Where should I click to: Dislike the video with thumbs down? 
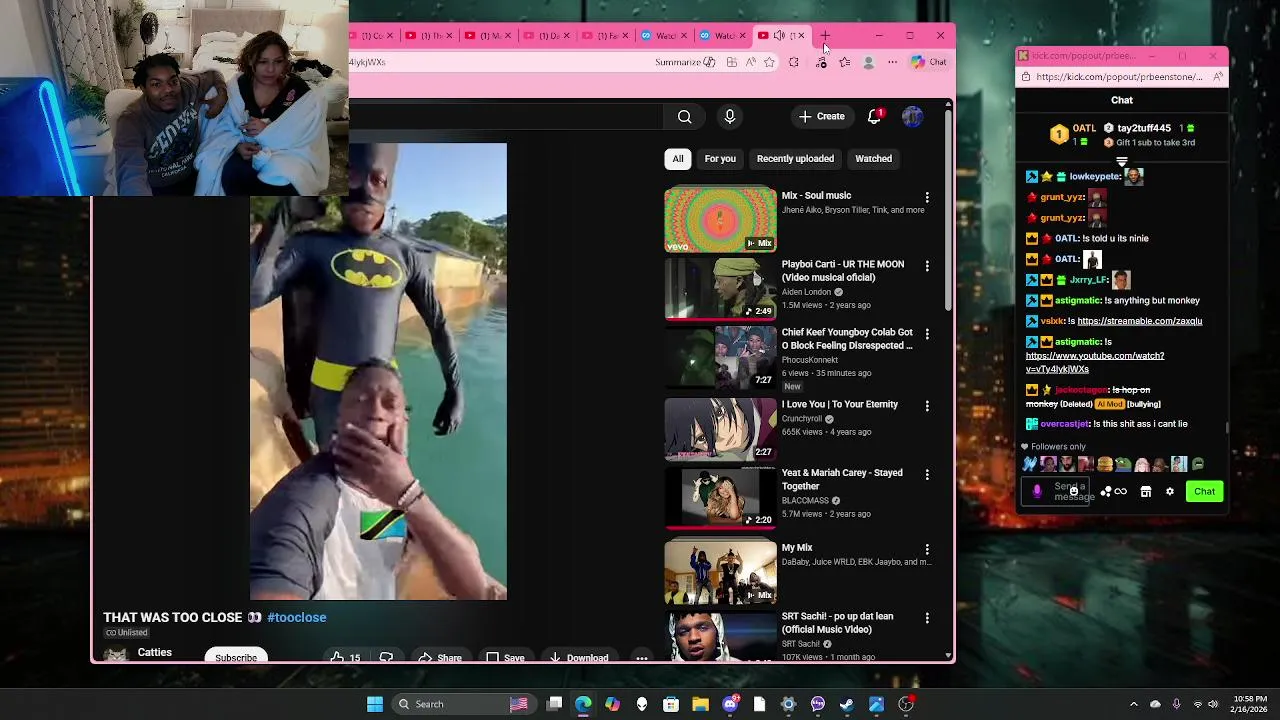[386, 657]
